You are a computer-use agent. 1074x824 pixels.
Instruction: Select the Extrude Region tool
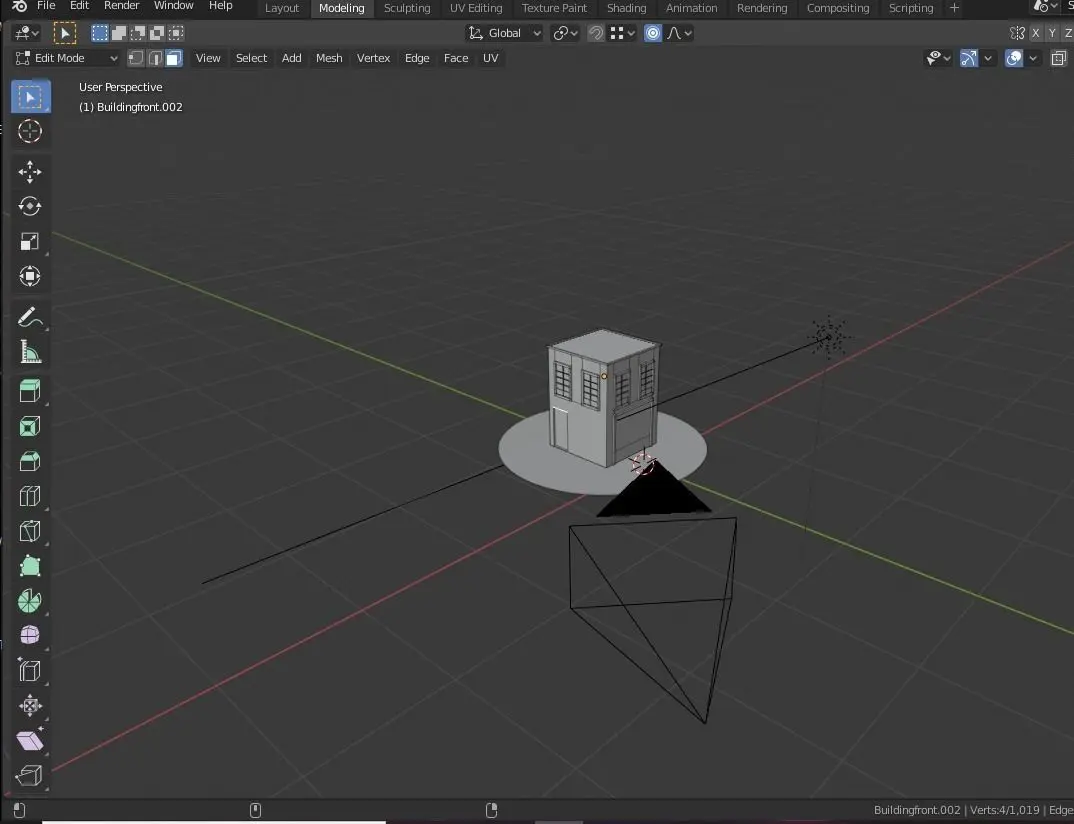point(30,391)
